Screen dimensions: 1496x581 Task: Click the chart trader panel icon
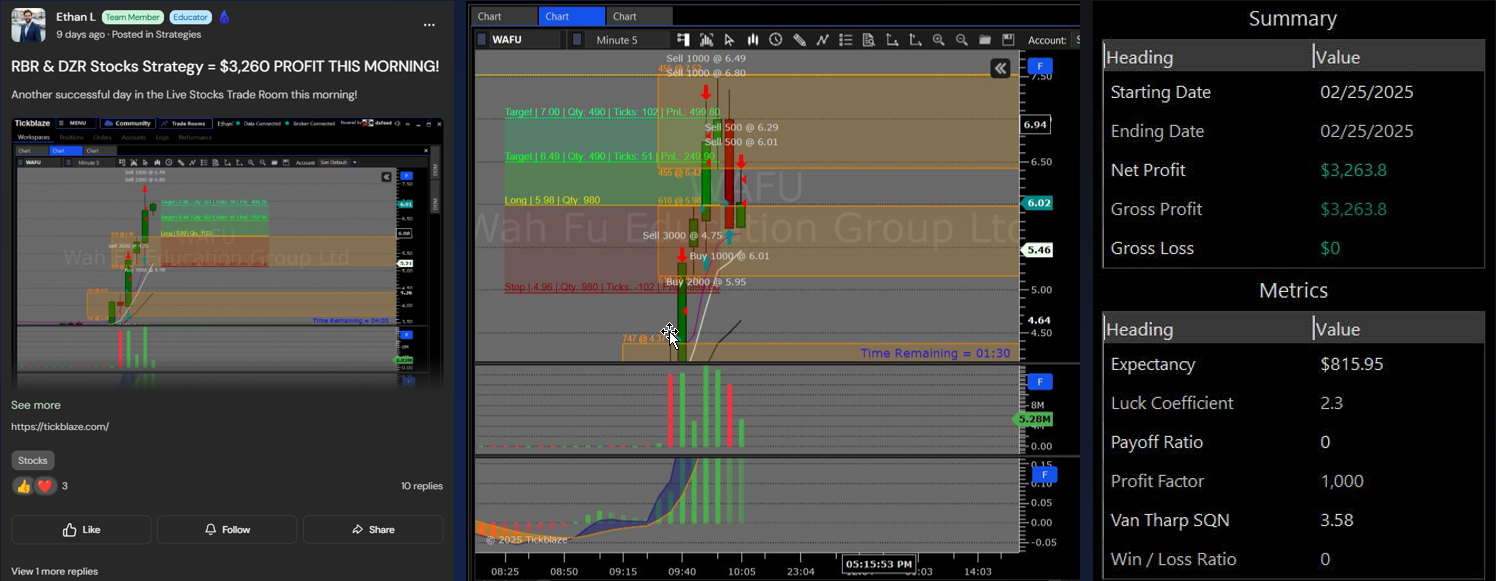pos(682,40)
